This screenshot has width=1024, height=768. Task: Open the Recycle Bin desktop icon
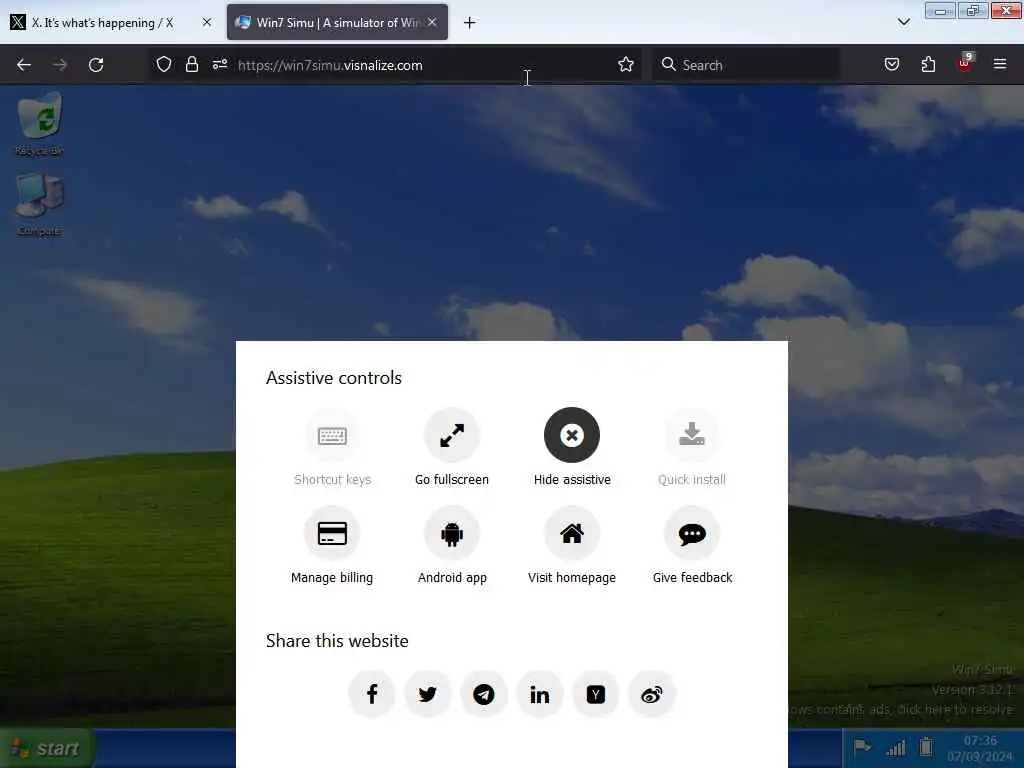[40, 124]
